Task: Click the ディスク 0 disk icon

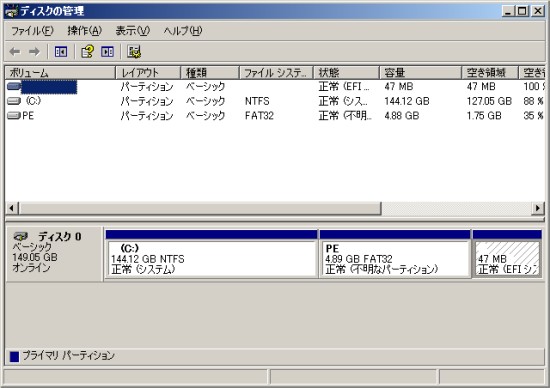Action: (x=21, y=236)
